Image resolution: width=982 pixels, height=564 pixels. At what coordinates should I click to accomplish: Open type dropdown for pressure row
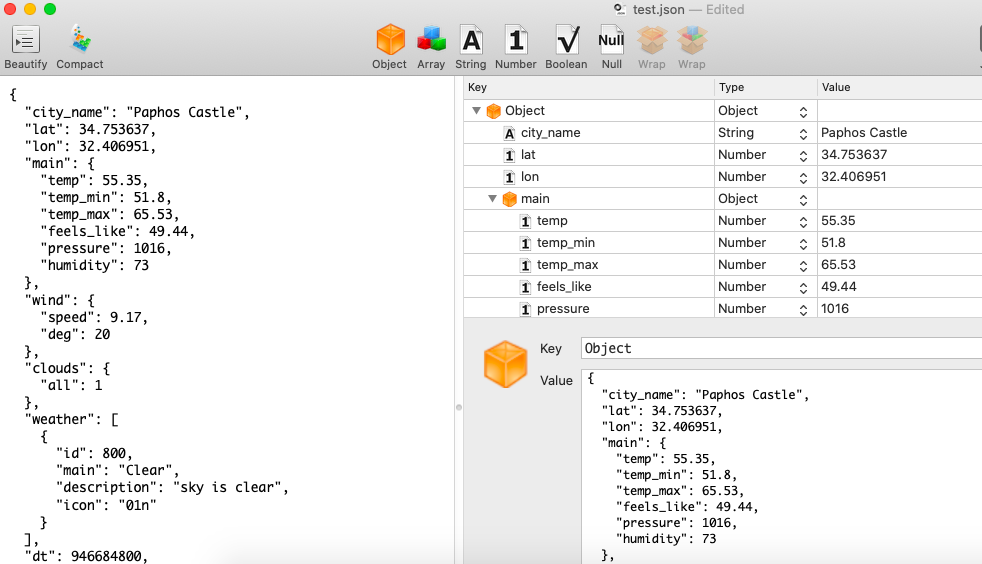(x=803, y=309)
